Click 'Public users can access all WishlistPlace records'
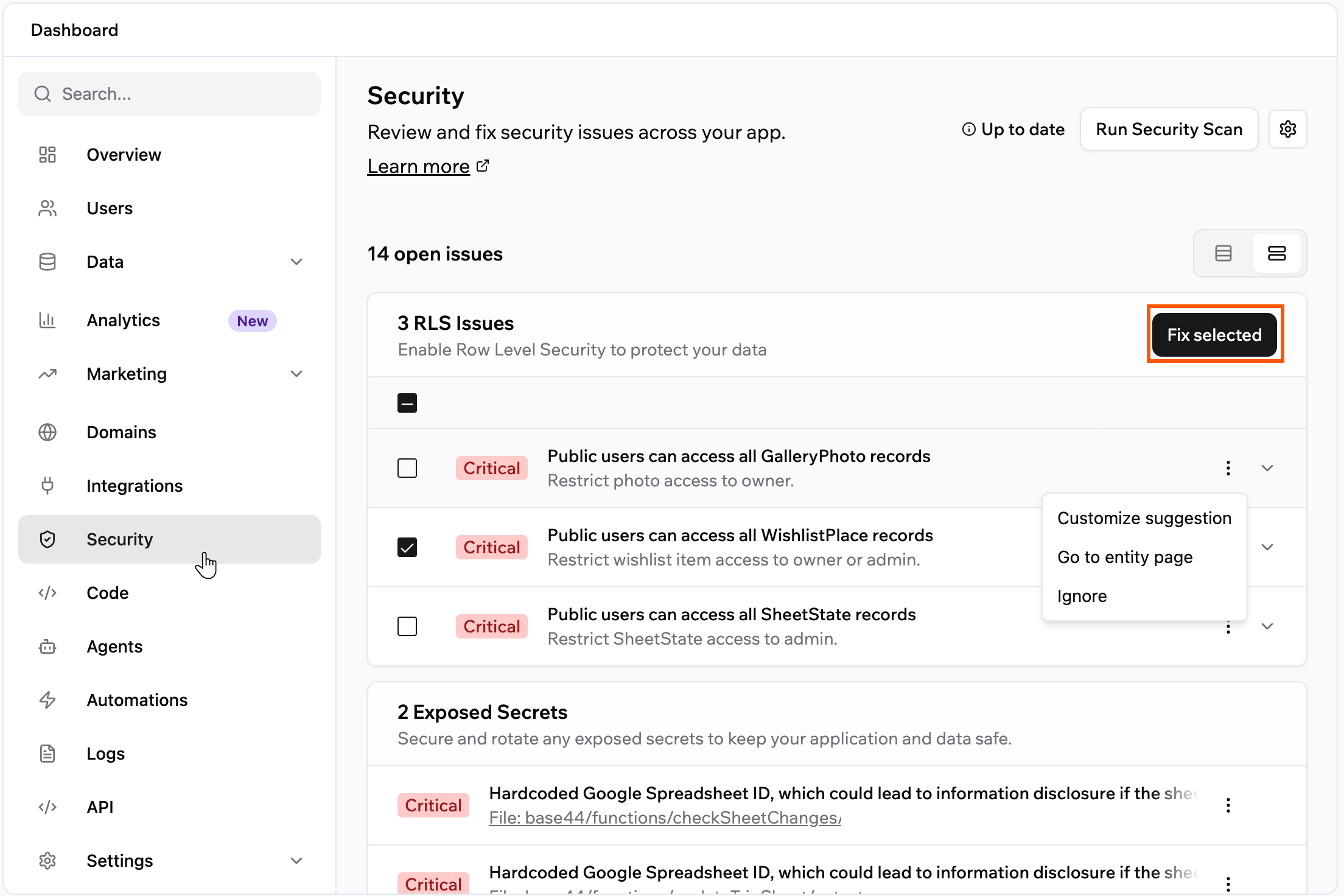This screenshot has height=896, width=1344. [x=740, y=535]
